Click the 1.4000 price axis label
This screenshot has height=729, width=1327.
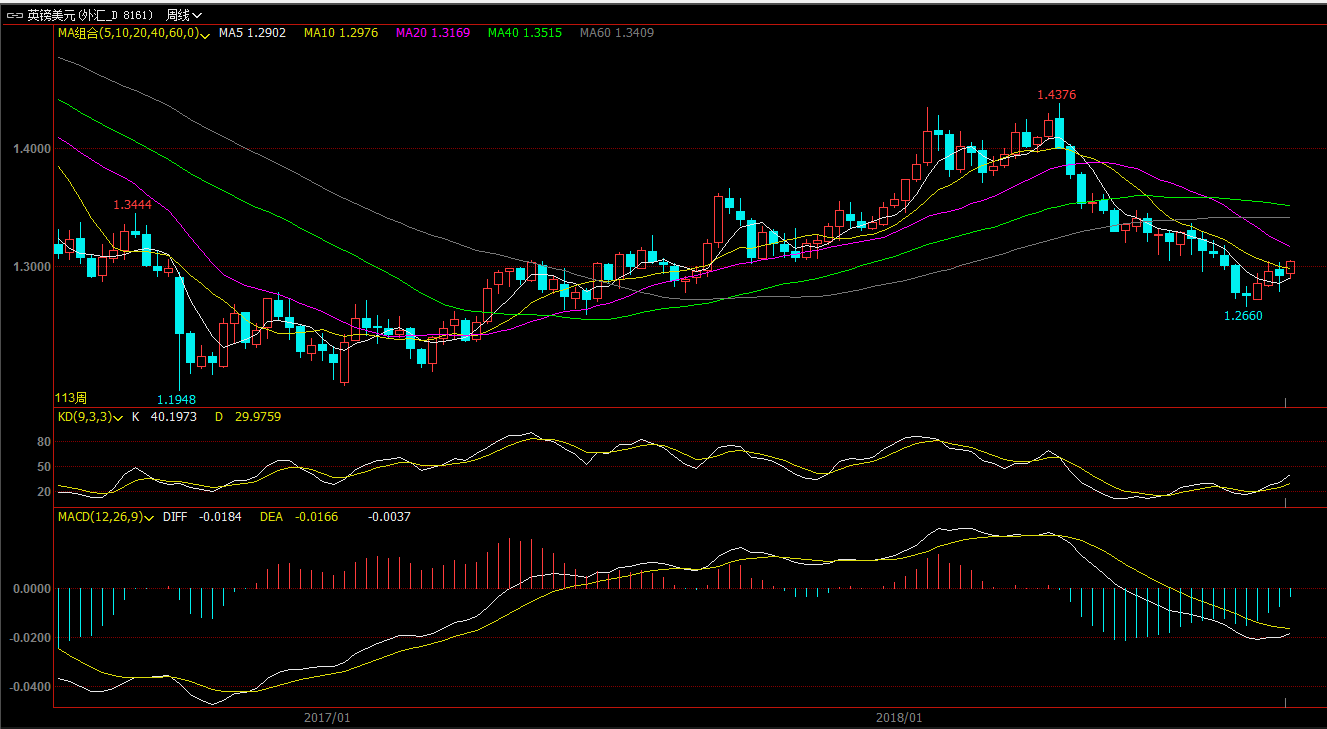pyautogui.click(x=31, y=149)
